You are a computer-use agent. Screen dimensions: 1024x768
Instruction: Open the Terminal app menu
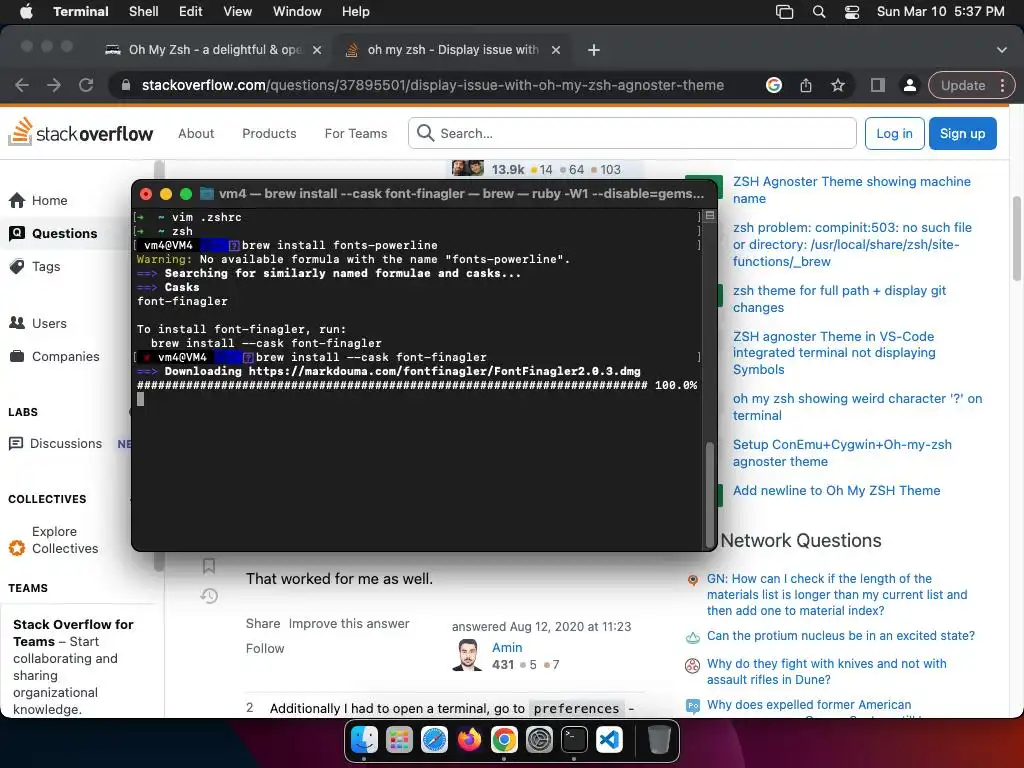click(81, 12)
